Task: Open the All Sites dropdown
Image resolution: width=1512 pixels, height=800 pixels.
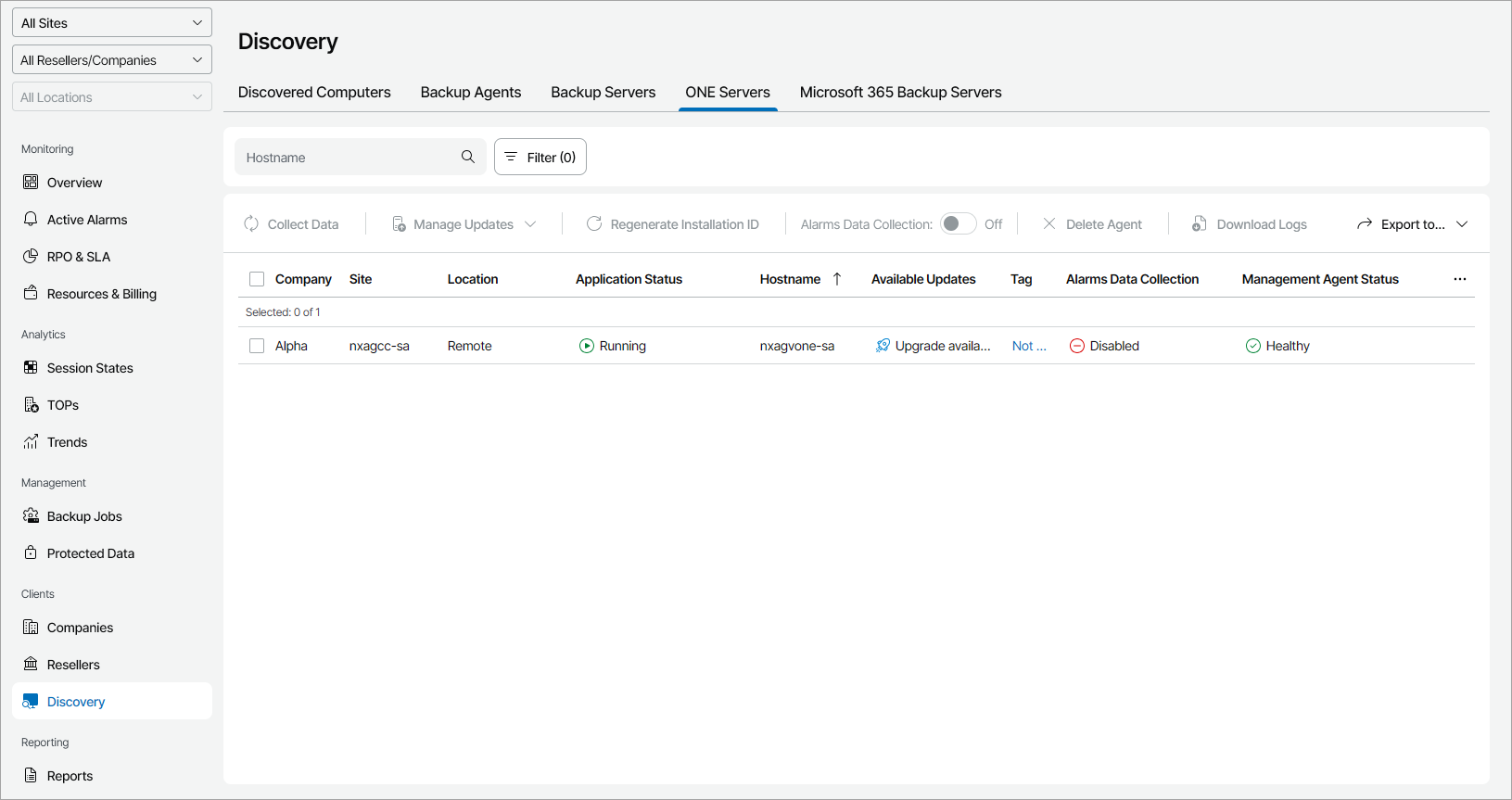Action: pyautogui.click(x=112, y=23)
